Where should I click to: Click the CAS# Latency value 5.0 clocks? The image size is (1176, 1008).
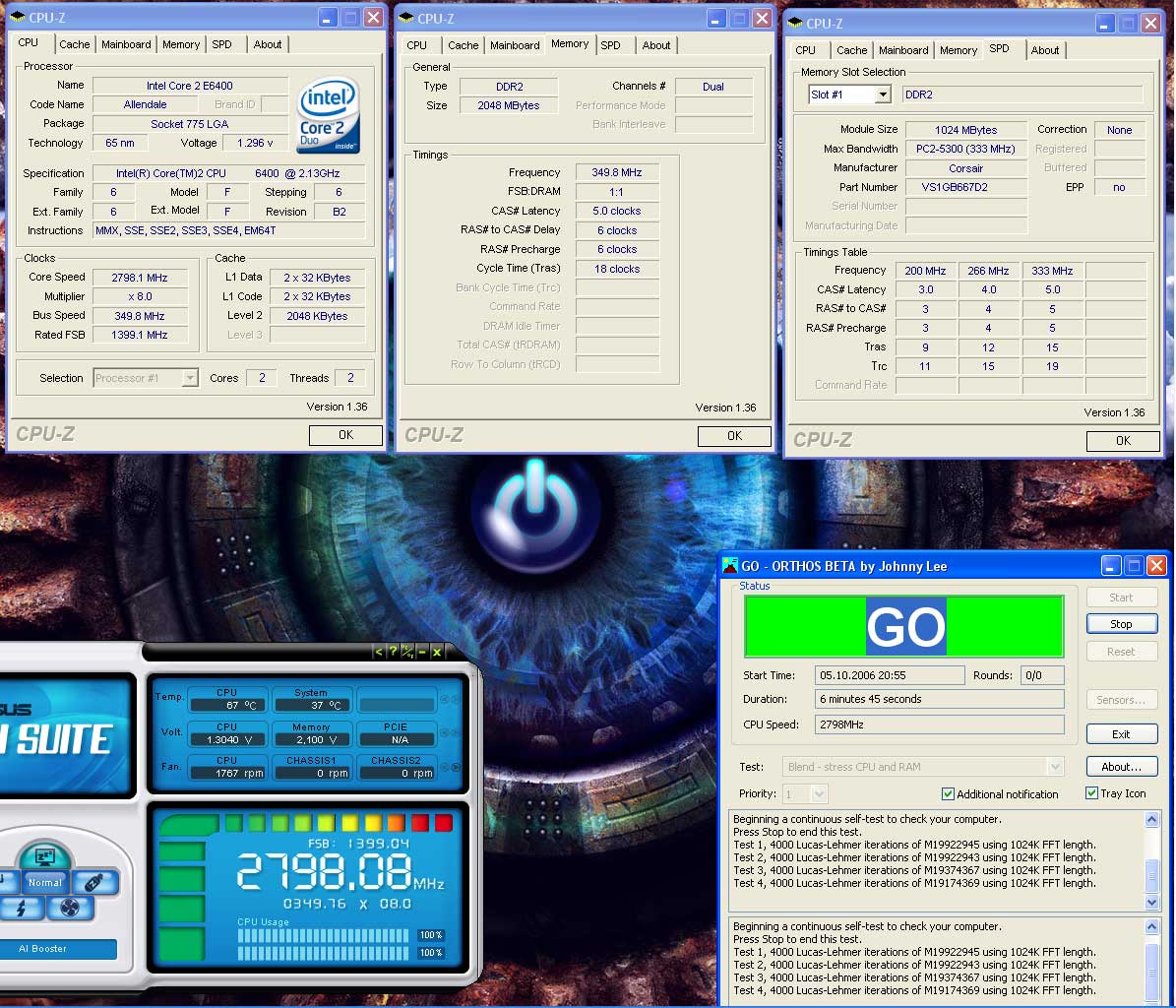click(616, 212)
